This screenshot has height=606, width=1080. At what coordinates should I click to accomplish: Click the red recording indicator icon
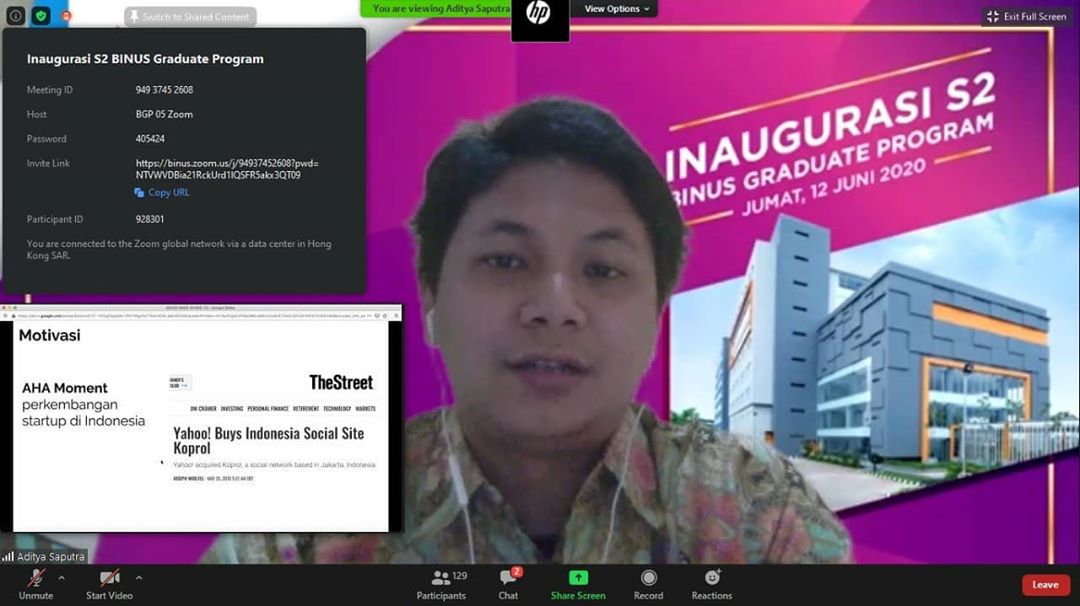(x=66, y=16)
